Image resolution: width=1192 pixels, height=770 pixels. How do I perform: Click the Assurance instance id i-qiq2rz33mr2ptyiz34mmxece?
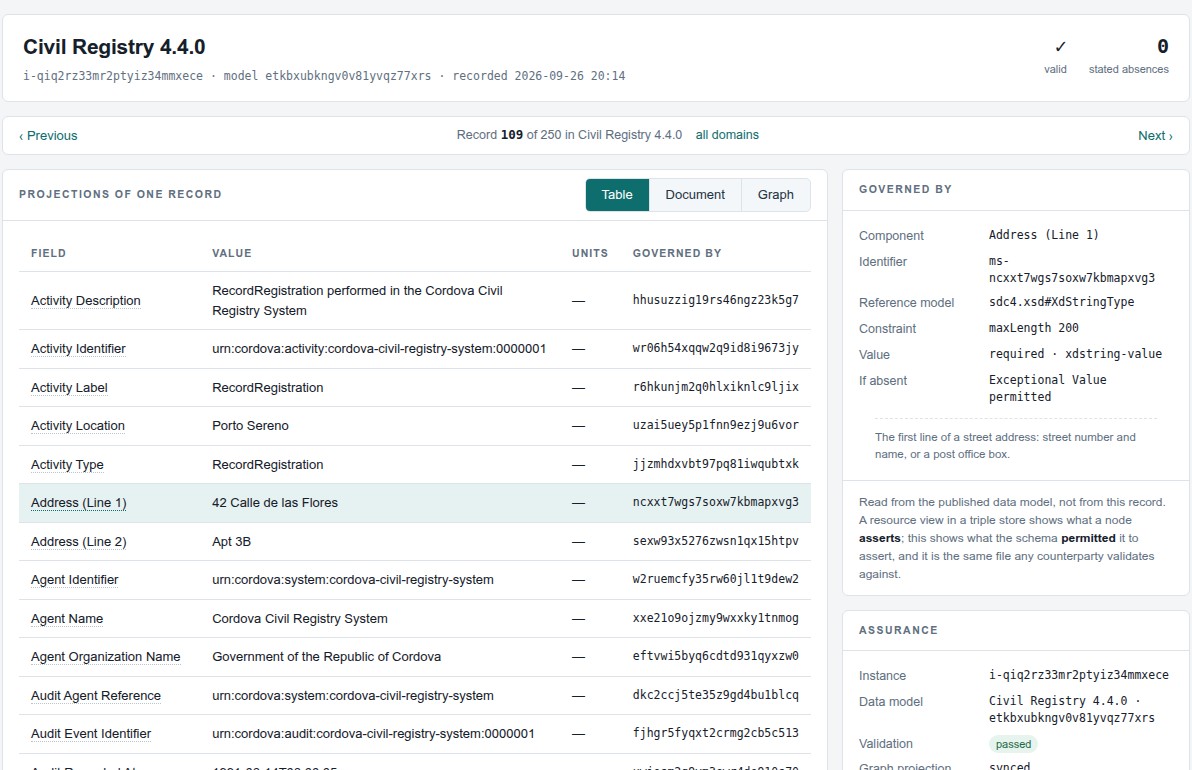click(x=1078, y=675)
